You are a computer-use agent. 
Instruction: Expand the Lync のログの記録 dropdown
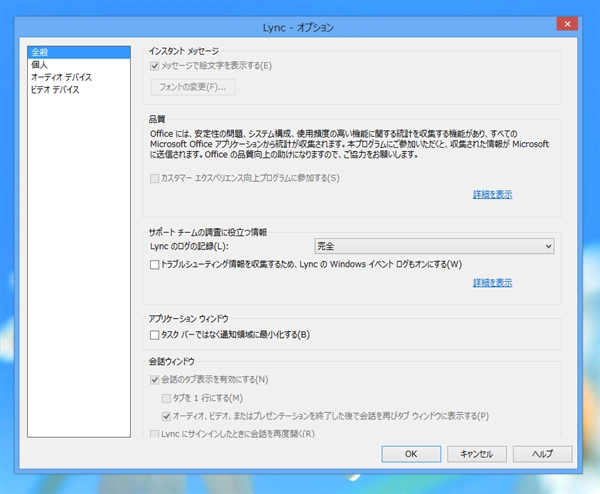click(434, 246)
